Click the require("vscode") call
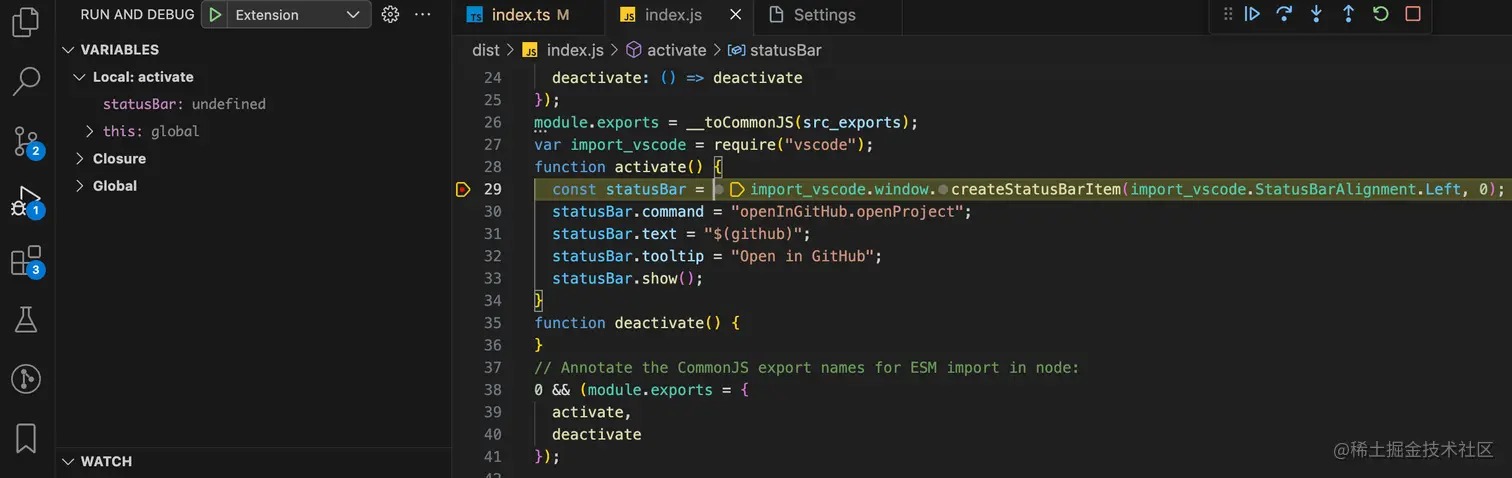Screen dimensions: 1512x478 pos(790,145)
